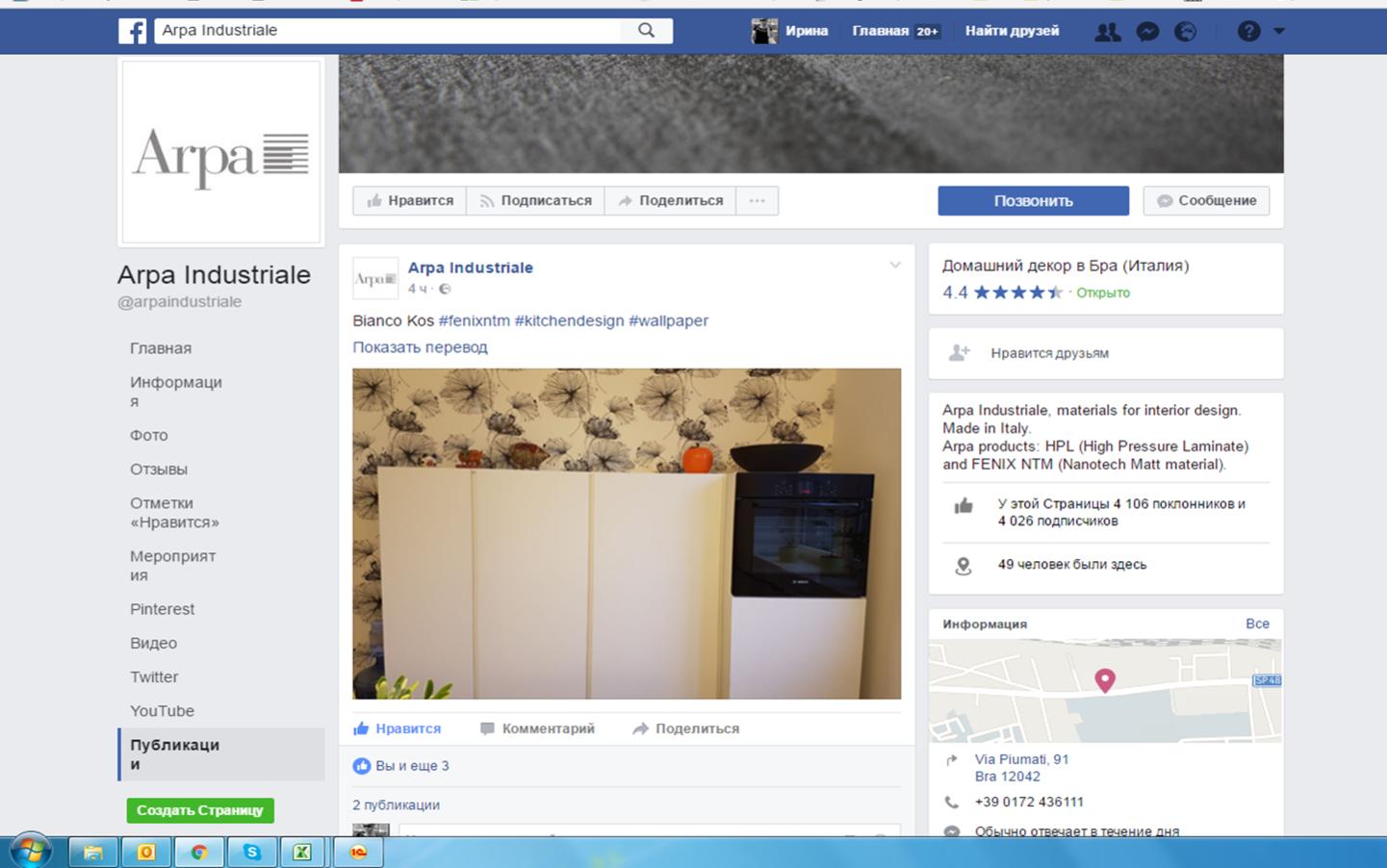The width and height of the screenshot is (1387, 868).
Task: Click the Открыто open status
Action: (x=1103, y=293)
